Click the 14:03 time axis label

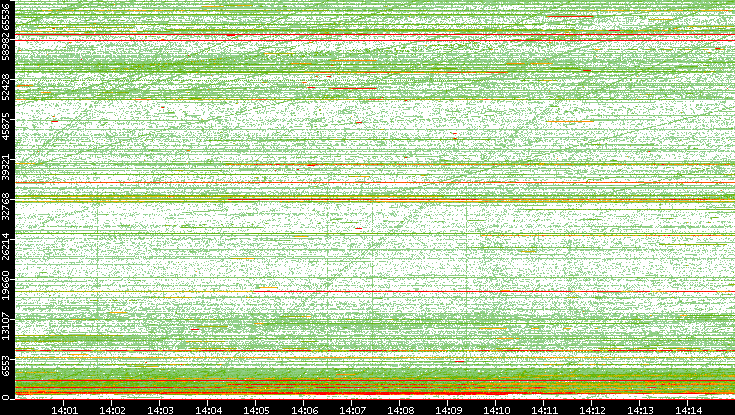(x=160, y=410)
